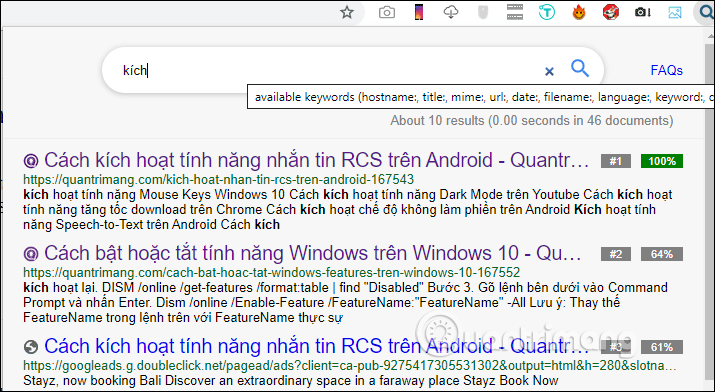Click snippet line with DISM /online /get-features
Image resolution: width=715 pixels, height=392 pixels.
(345, 288)
